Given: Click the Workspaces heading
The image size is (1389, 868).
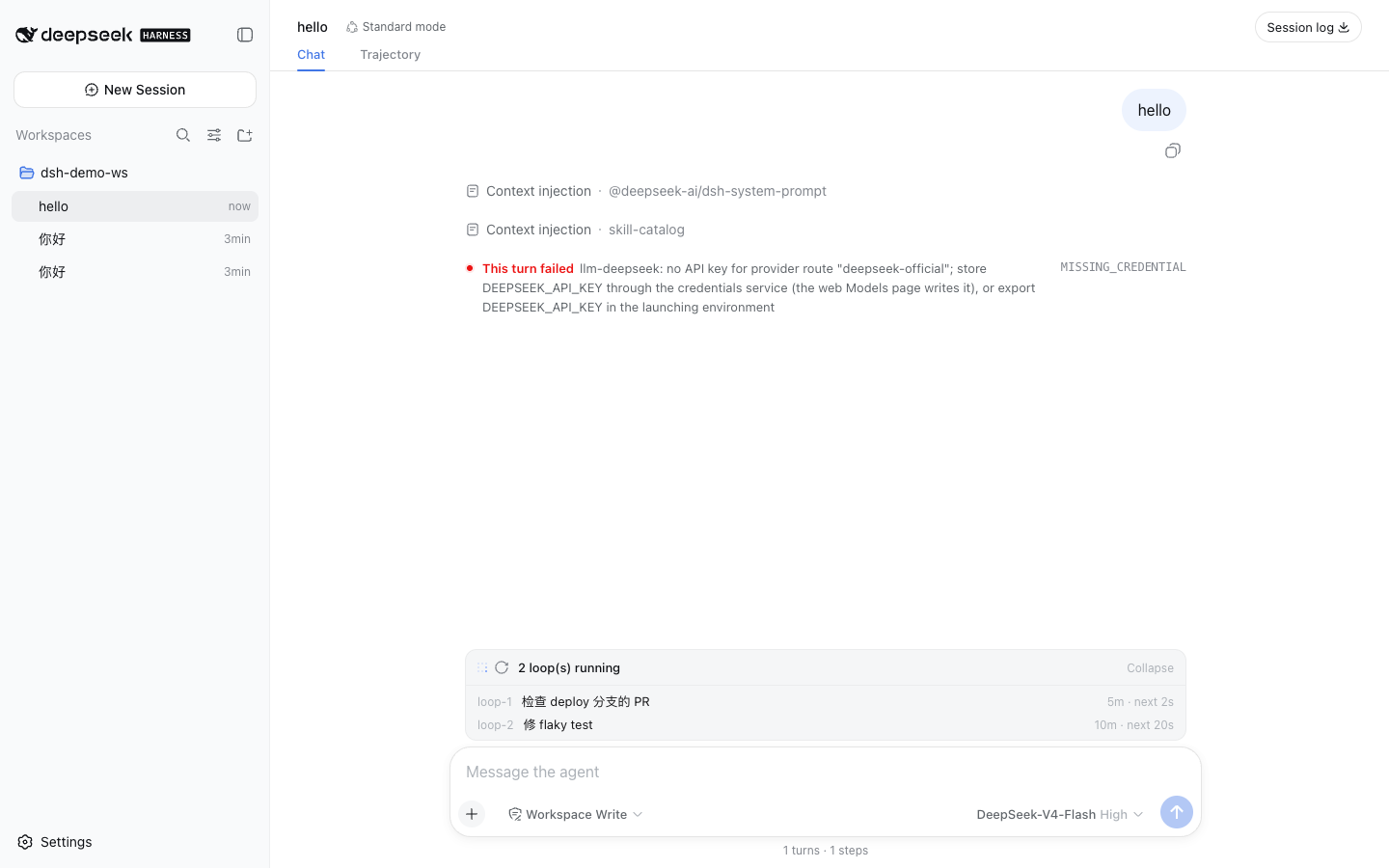Looking at the screenshot, I should click(53, 135).
